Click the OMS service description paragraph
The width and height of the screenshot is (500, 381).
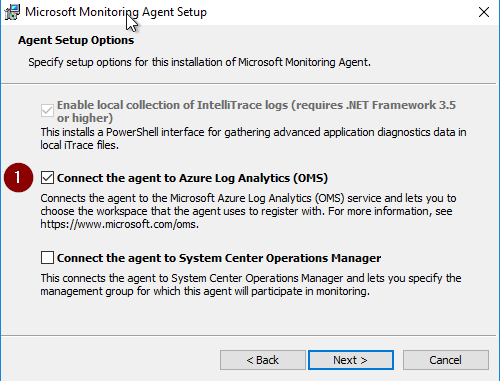[248, 211]
